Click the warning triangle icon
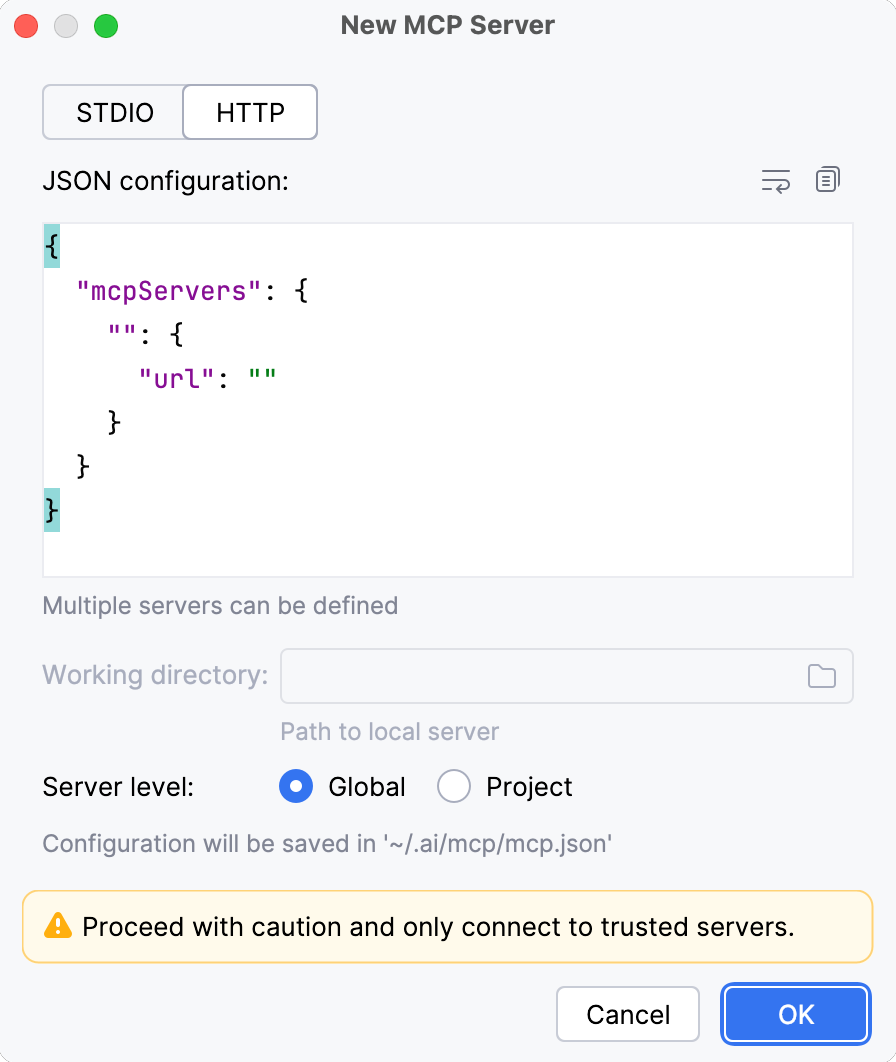 tap(60, 926)
